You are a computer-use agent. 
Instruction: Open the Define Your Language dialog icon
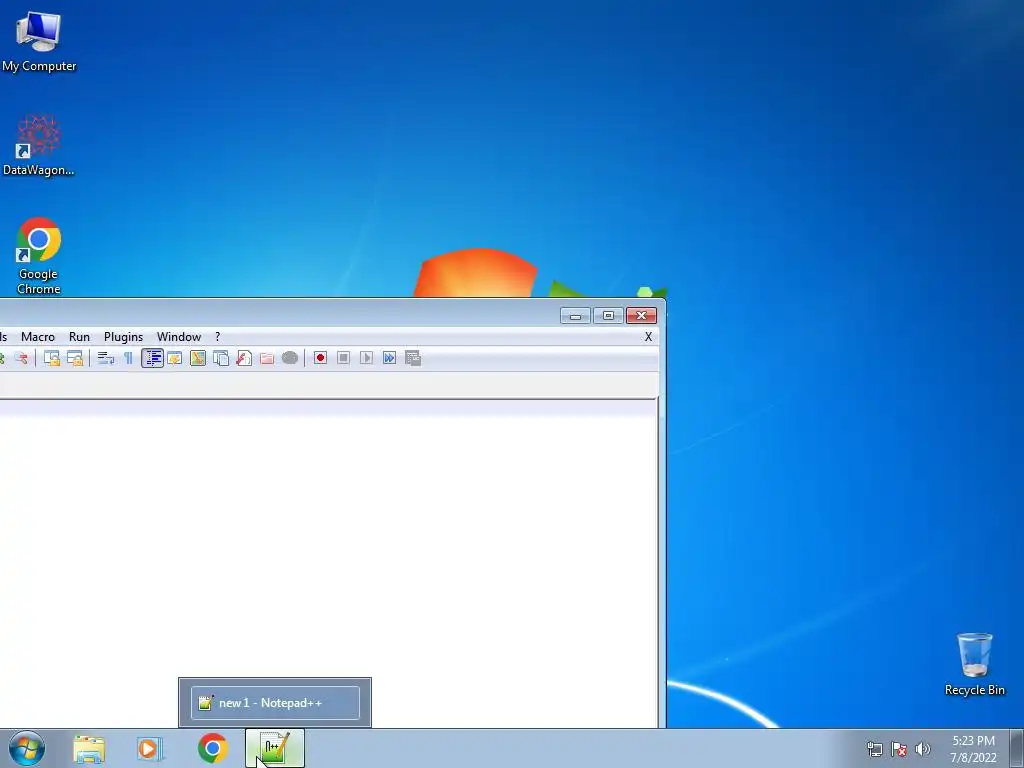(x=174, y=358)
